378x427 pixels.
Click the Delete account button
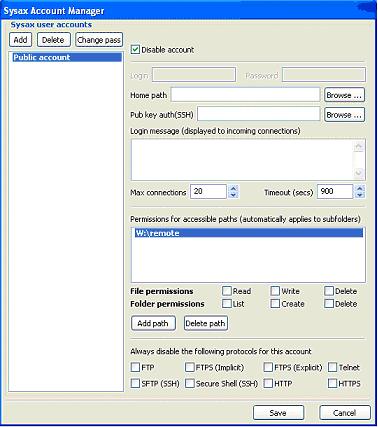[53, 40]
